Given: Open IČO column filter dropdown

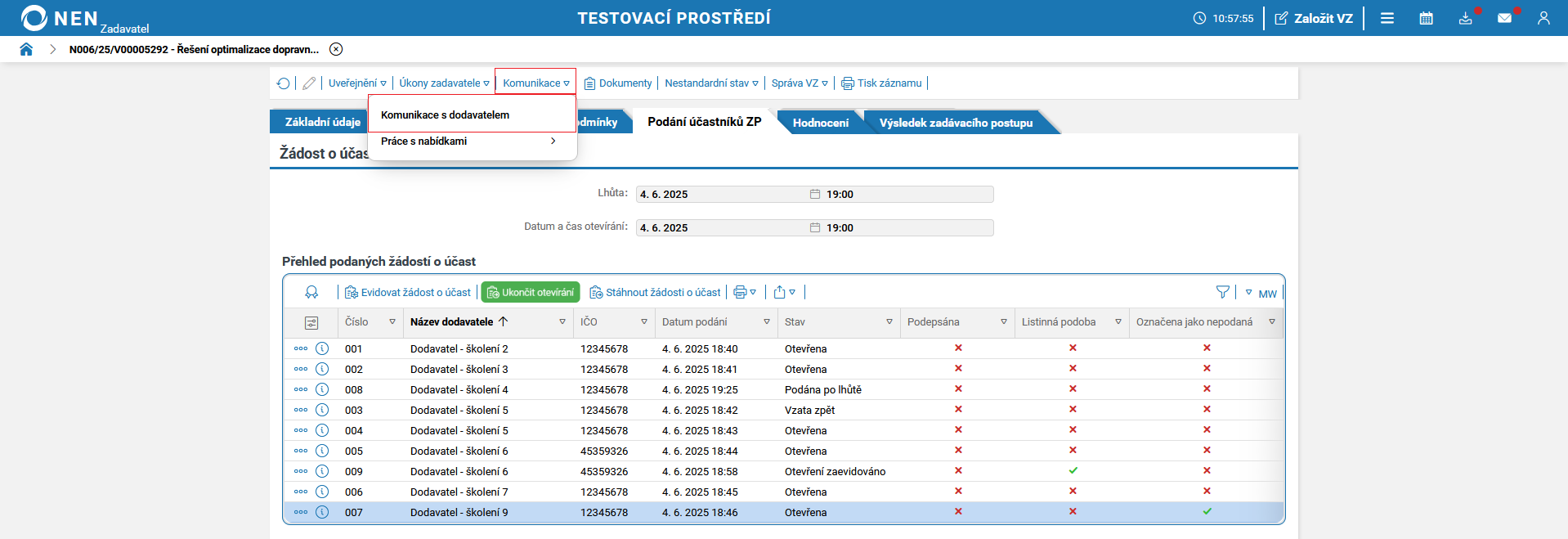Looking at the screenshot, I should coord(644,322).
